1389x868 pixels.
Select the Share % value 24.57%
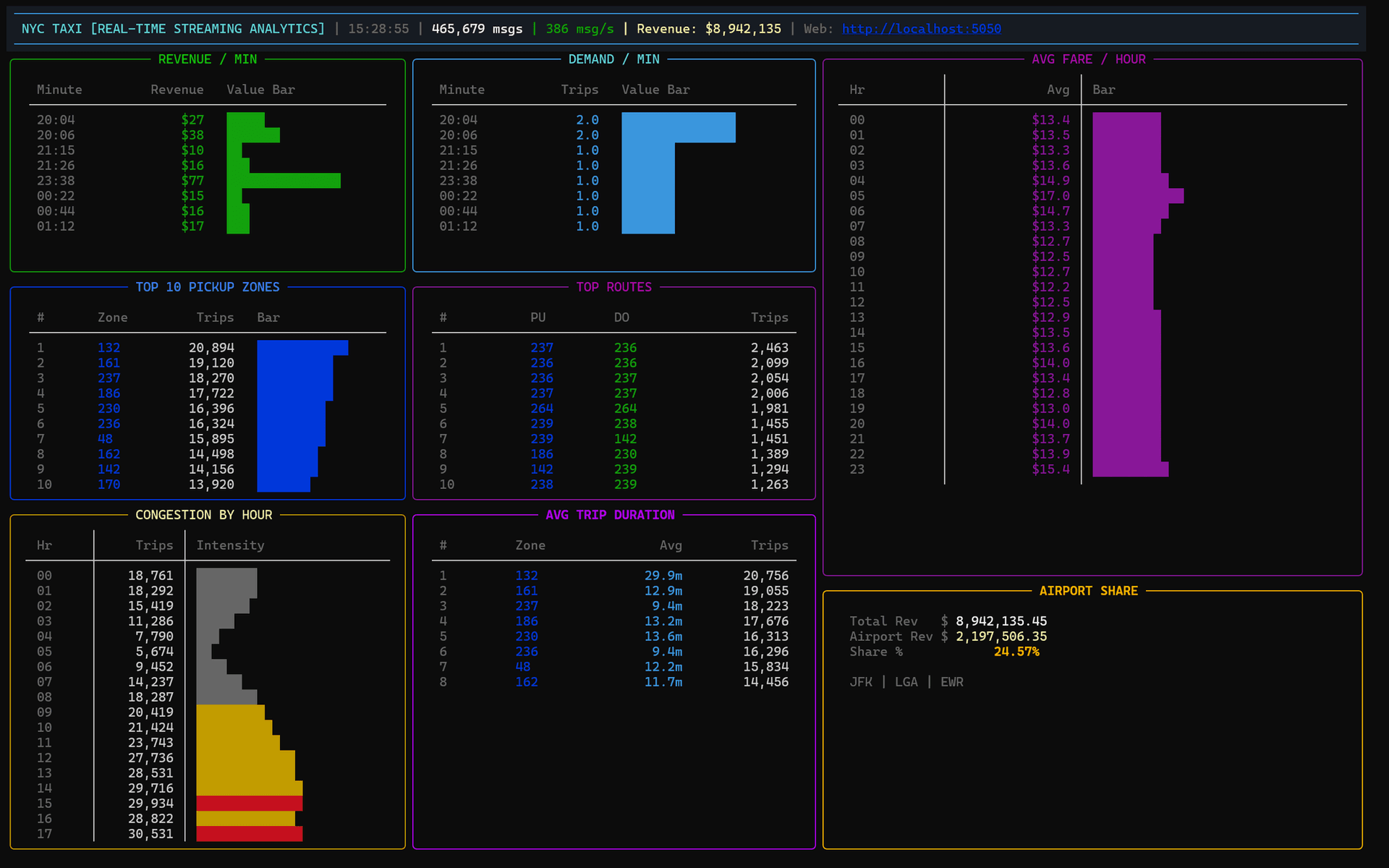[1016, 652]
